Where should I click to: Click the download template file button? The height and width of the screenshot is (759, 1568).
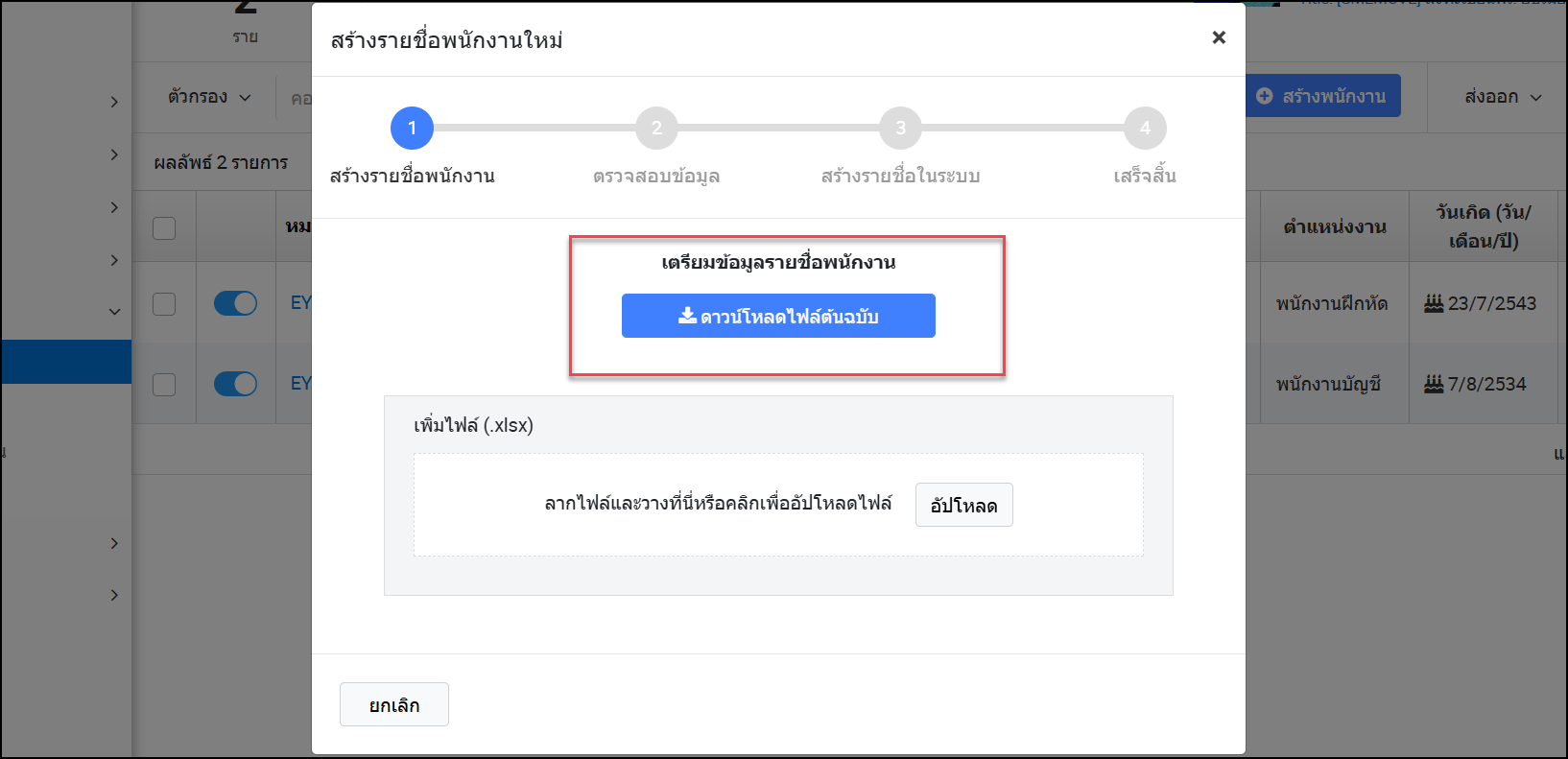point(778,316)
